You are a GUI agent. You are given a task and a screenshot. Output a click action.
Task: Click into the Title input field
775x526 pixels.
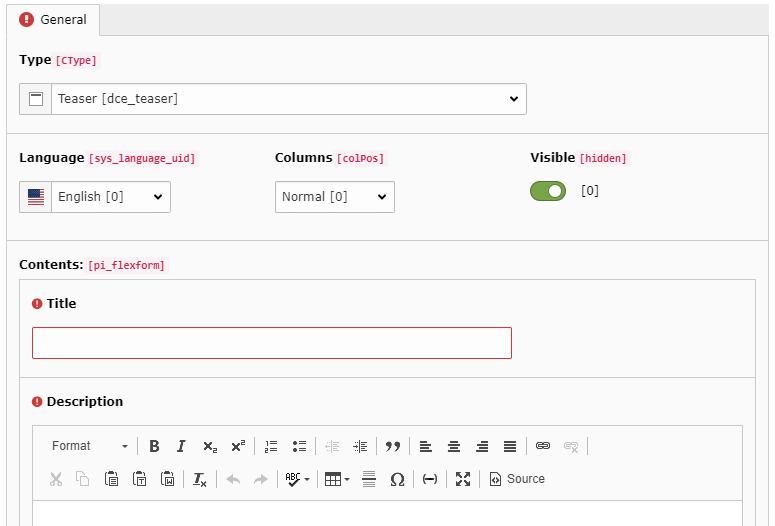point(272,343)
